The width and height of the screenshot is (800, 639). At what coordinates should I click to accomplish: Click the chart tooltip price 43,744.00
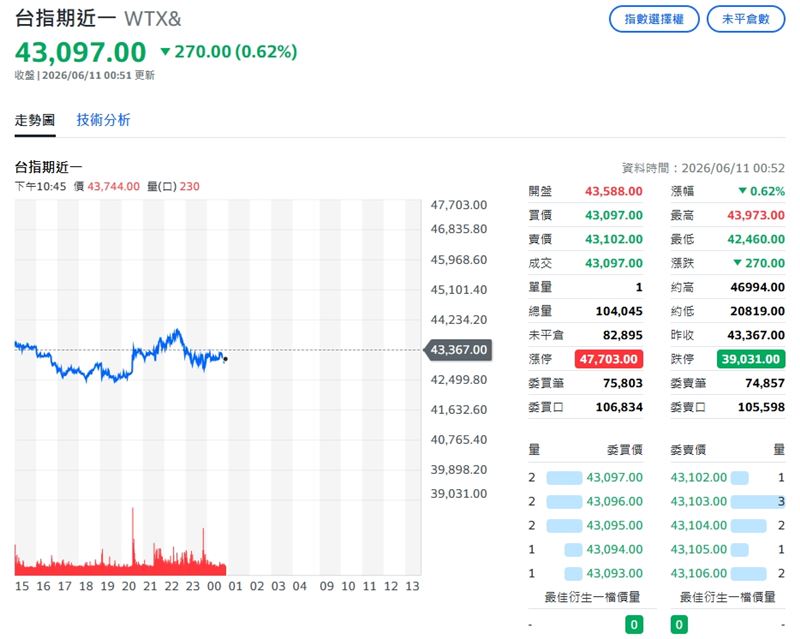(x=113, y=186)
